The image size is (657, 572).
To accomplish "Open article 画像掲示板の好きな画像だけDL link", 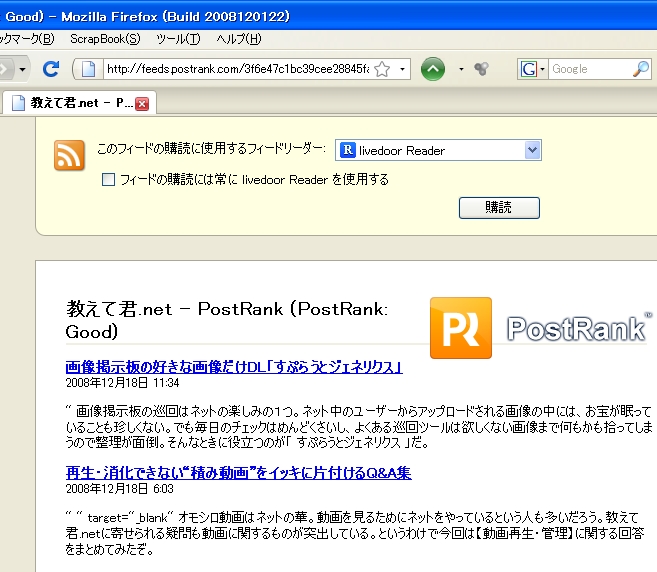I will pos(234,367).
